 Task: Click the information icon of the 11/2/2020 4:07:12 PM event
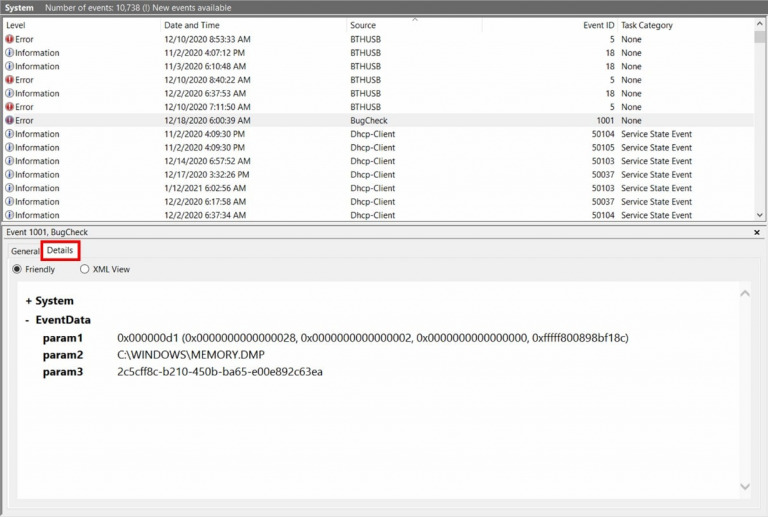coord(9,53)
